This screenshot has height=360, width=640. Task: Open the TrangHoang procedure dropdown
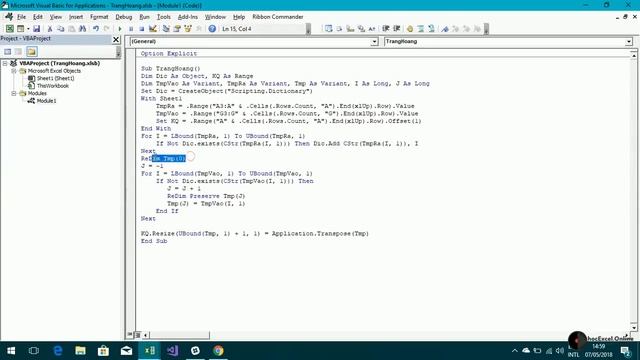point(628,42)
